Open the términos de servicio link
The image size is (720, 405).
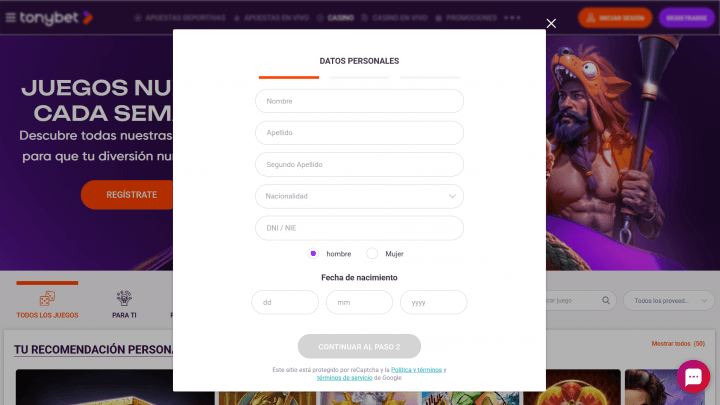pos(344,378)
